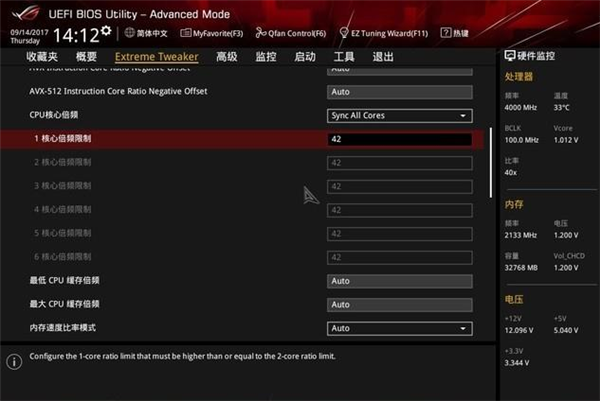Click the 09/14/2017 date text

[x=29, y=32]
